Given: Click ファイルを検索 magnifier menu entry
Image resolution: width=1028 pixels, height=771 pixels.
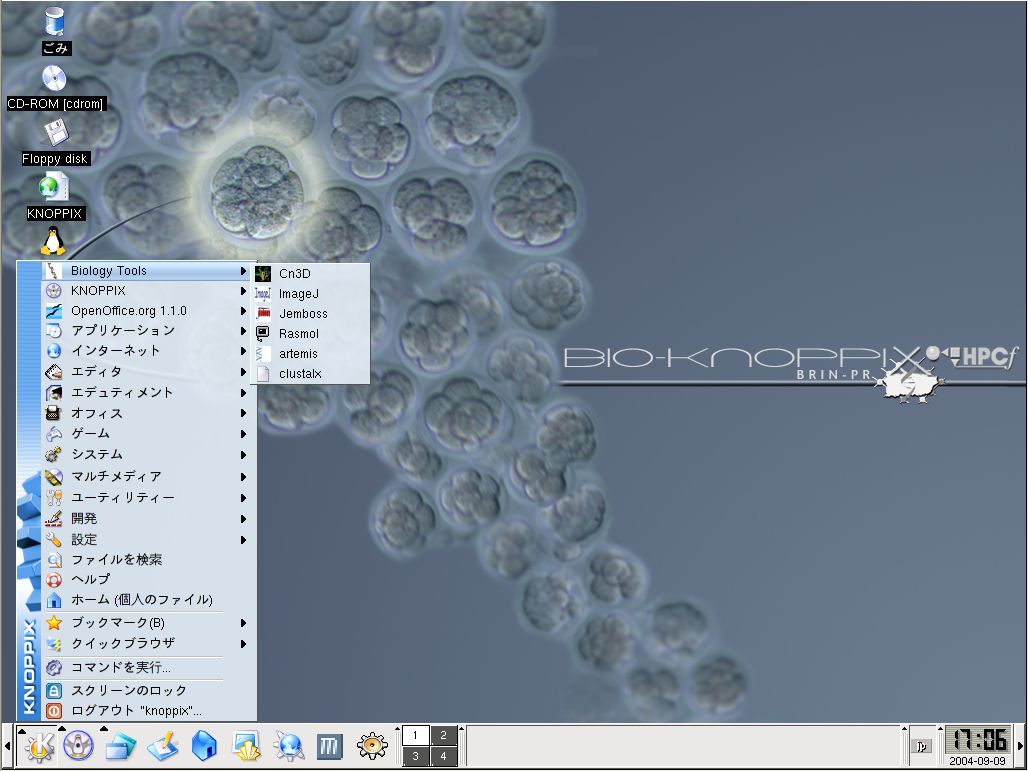Looking at the screenshot, I should point(149,560).
